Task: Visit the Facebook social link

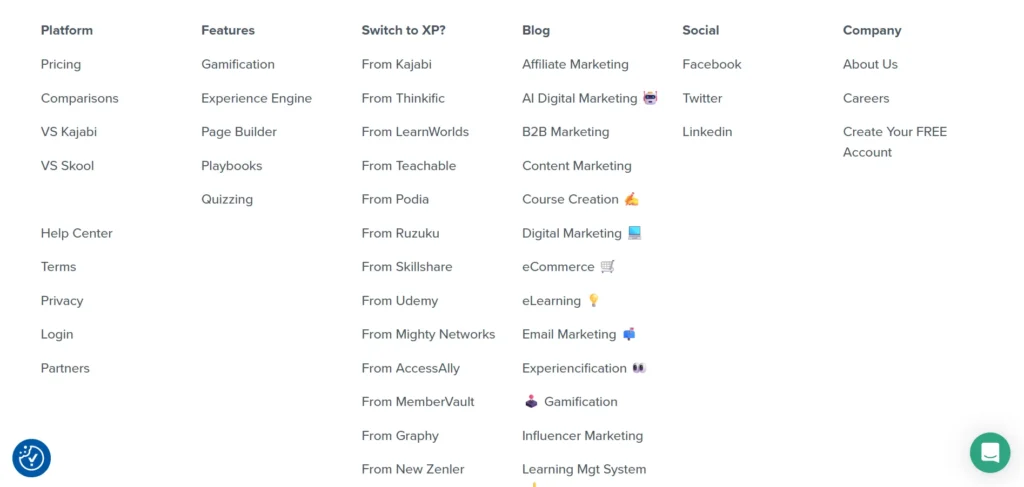Action: point(712,64)
